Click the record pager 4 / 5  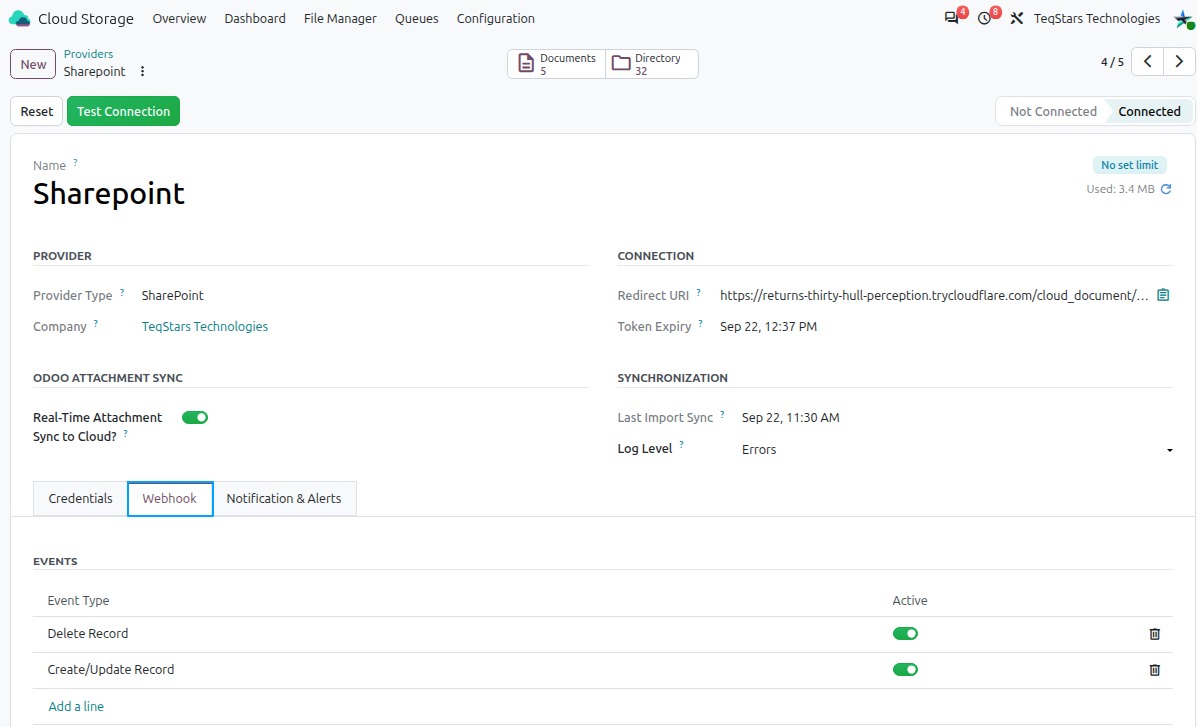[x=1112, y=62]
